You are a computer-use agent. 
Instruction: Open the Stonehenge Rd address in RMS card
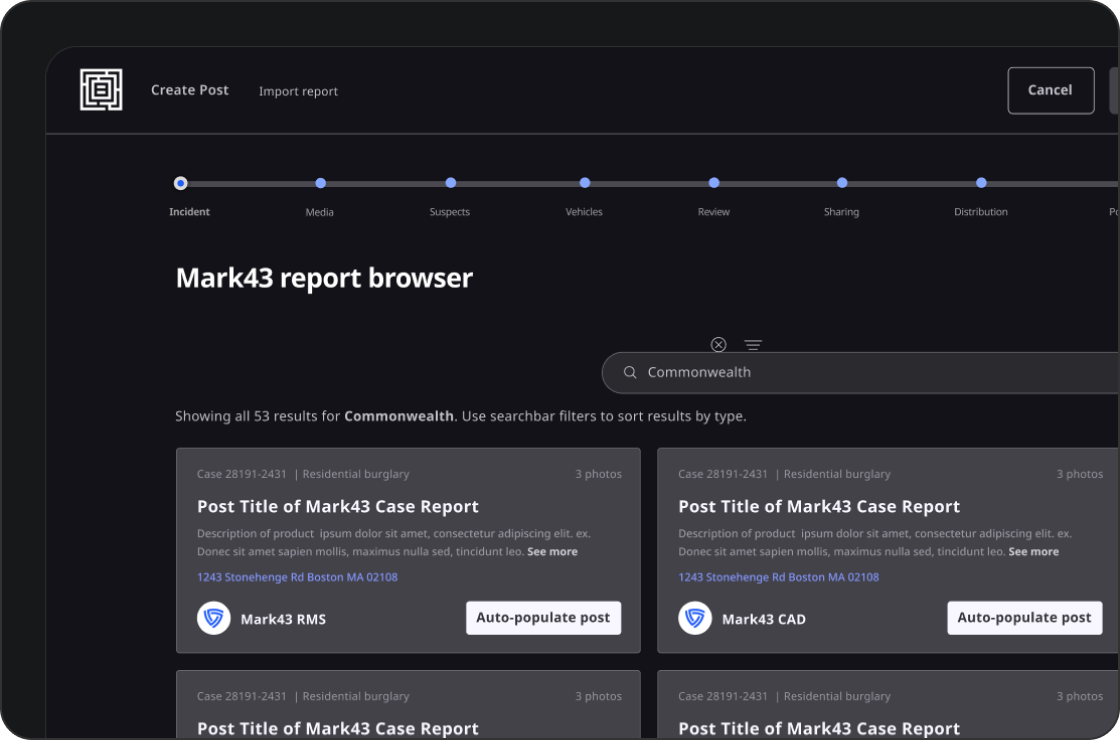(x=297, y=577)
